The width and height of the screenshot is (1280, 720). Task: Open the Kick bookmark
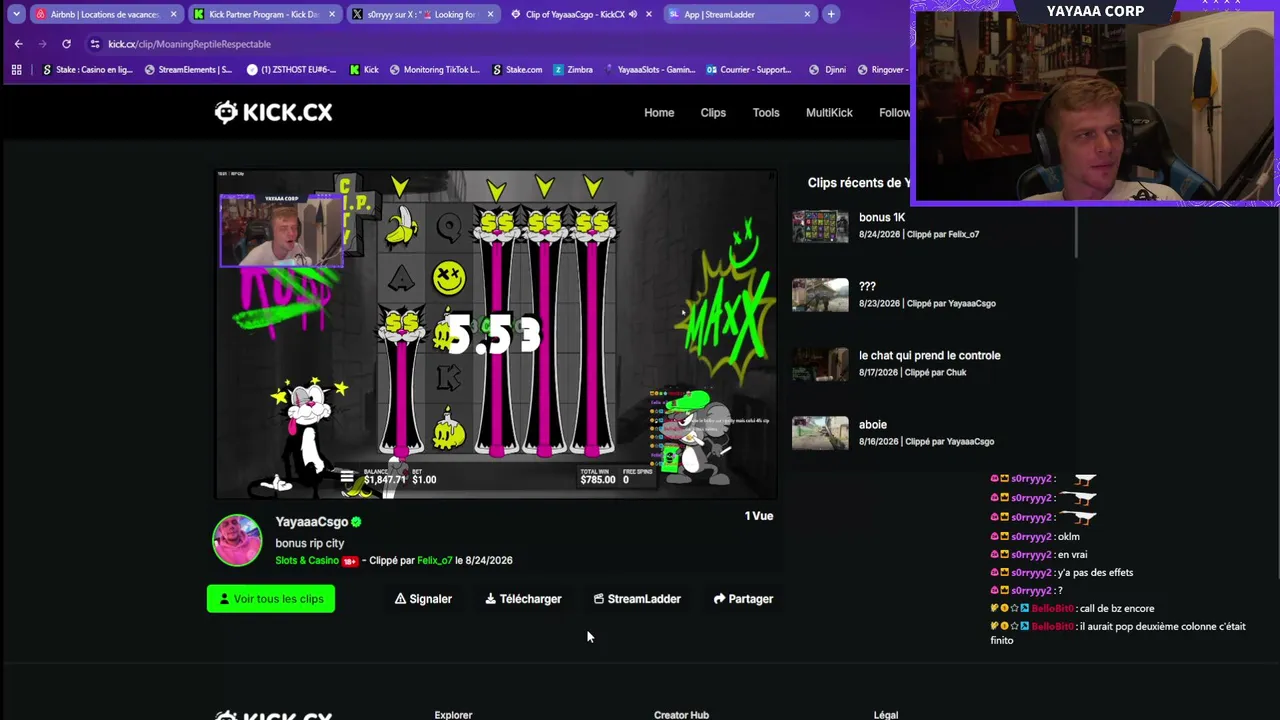click(364, 70)
